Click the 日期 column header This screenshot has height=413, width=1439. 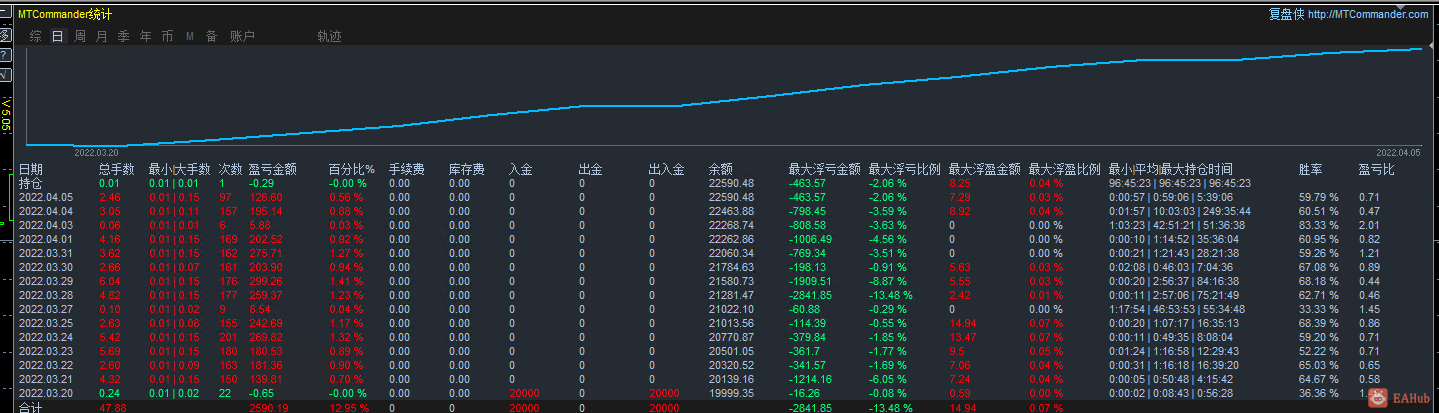(x=31, y=170)
